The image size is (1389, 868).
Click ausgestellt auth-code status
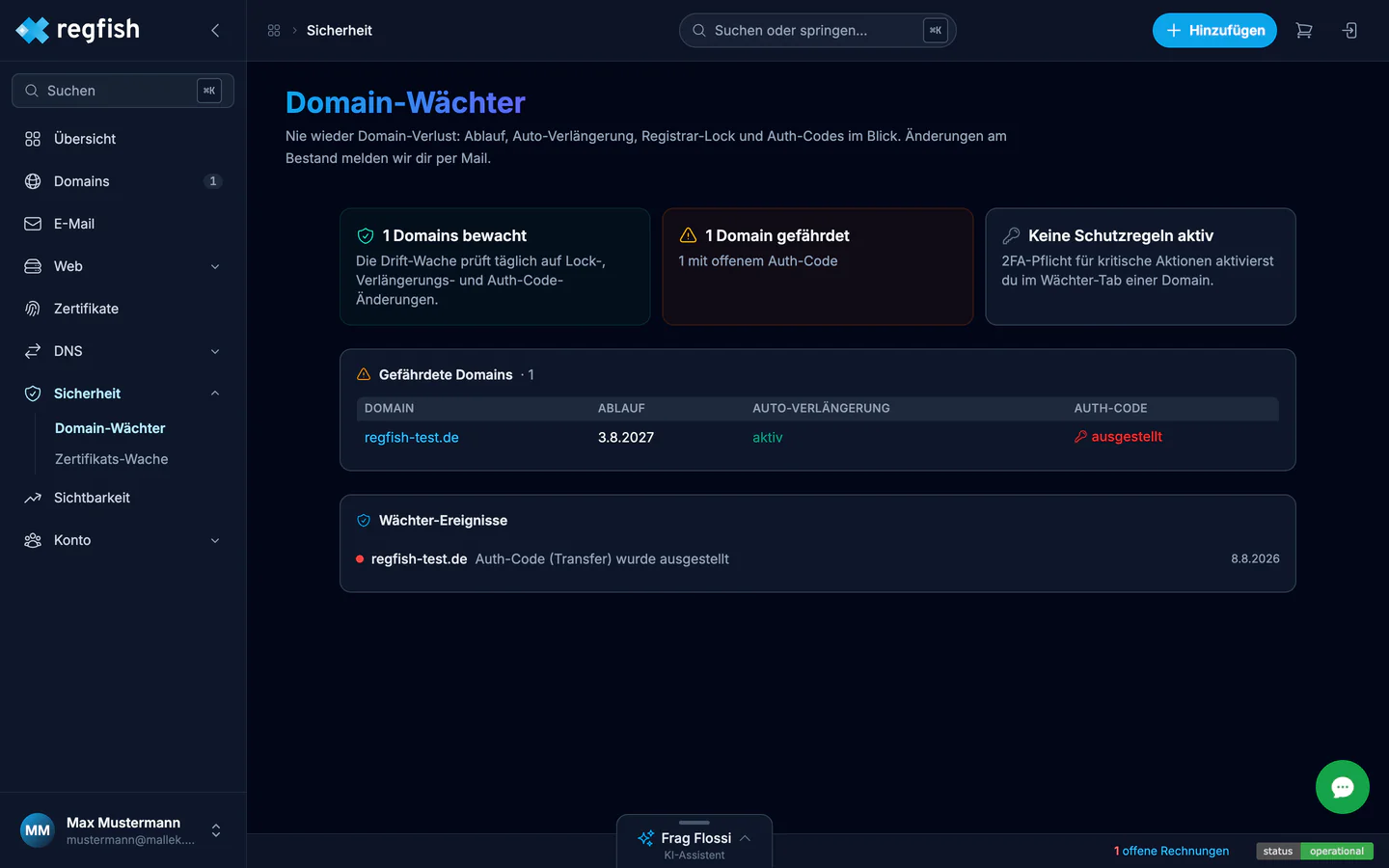[1127, 437]
